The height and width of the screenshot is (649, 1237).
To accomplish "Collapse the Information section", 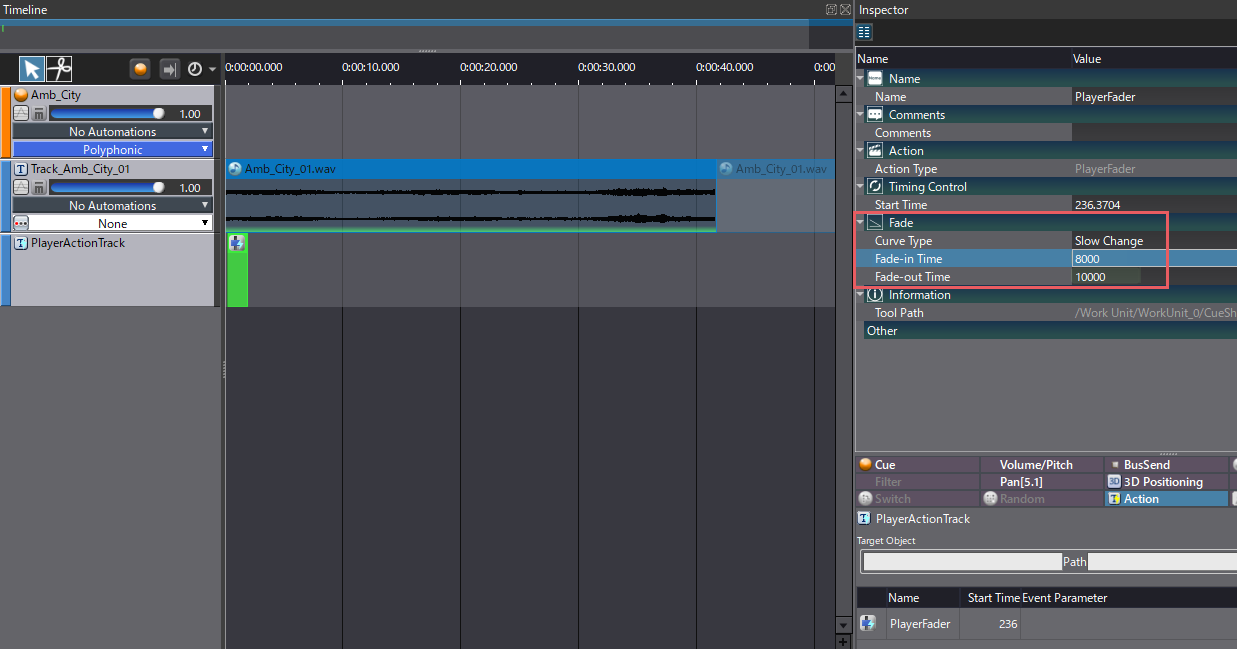I will pyautogui.click(x=860, y=294).
